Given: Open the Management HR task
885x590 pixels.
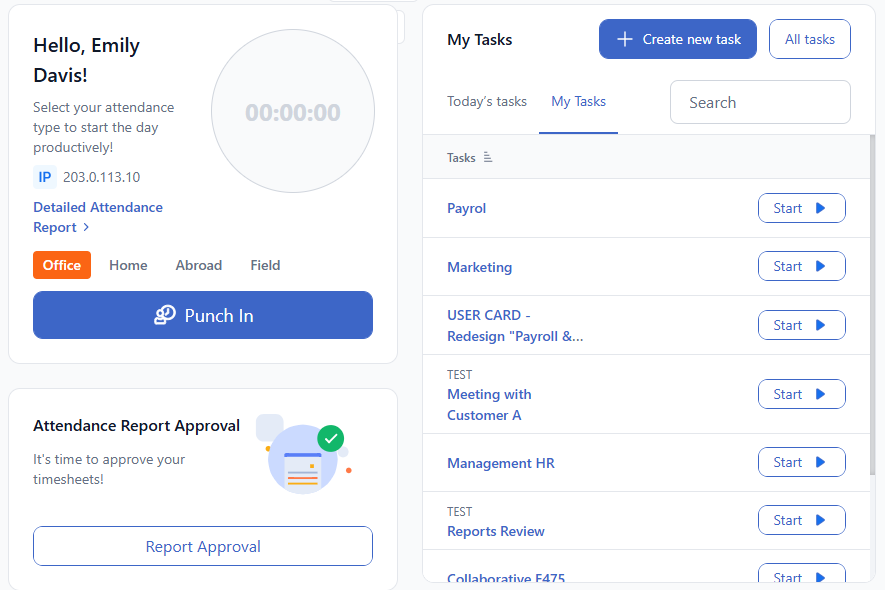Looking at the screenshot, I should point(501,464).
